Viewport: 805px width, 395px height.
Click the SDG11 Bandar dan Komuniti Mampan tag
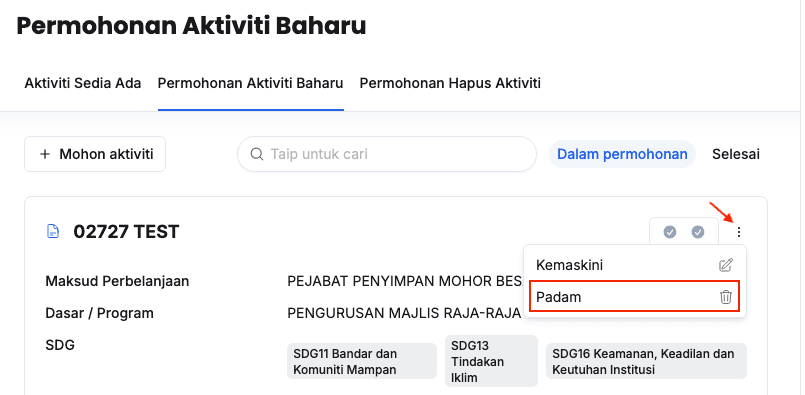click(x=362, y=361)
